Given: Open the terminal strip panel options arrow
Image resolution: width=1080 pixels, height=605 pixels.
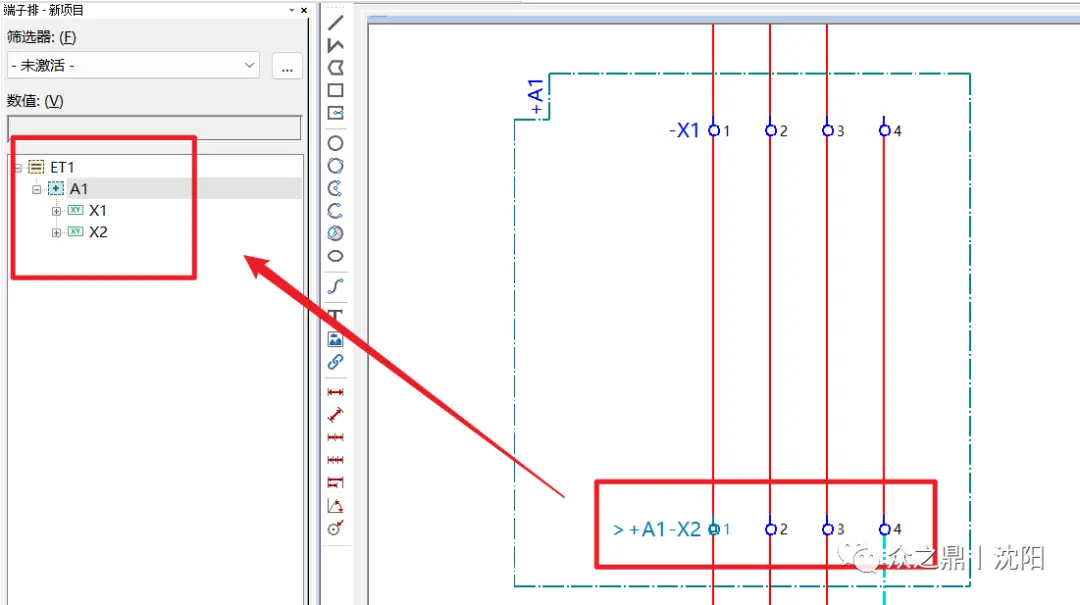Looking at the screenshot, I should (291, 10).
